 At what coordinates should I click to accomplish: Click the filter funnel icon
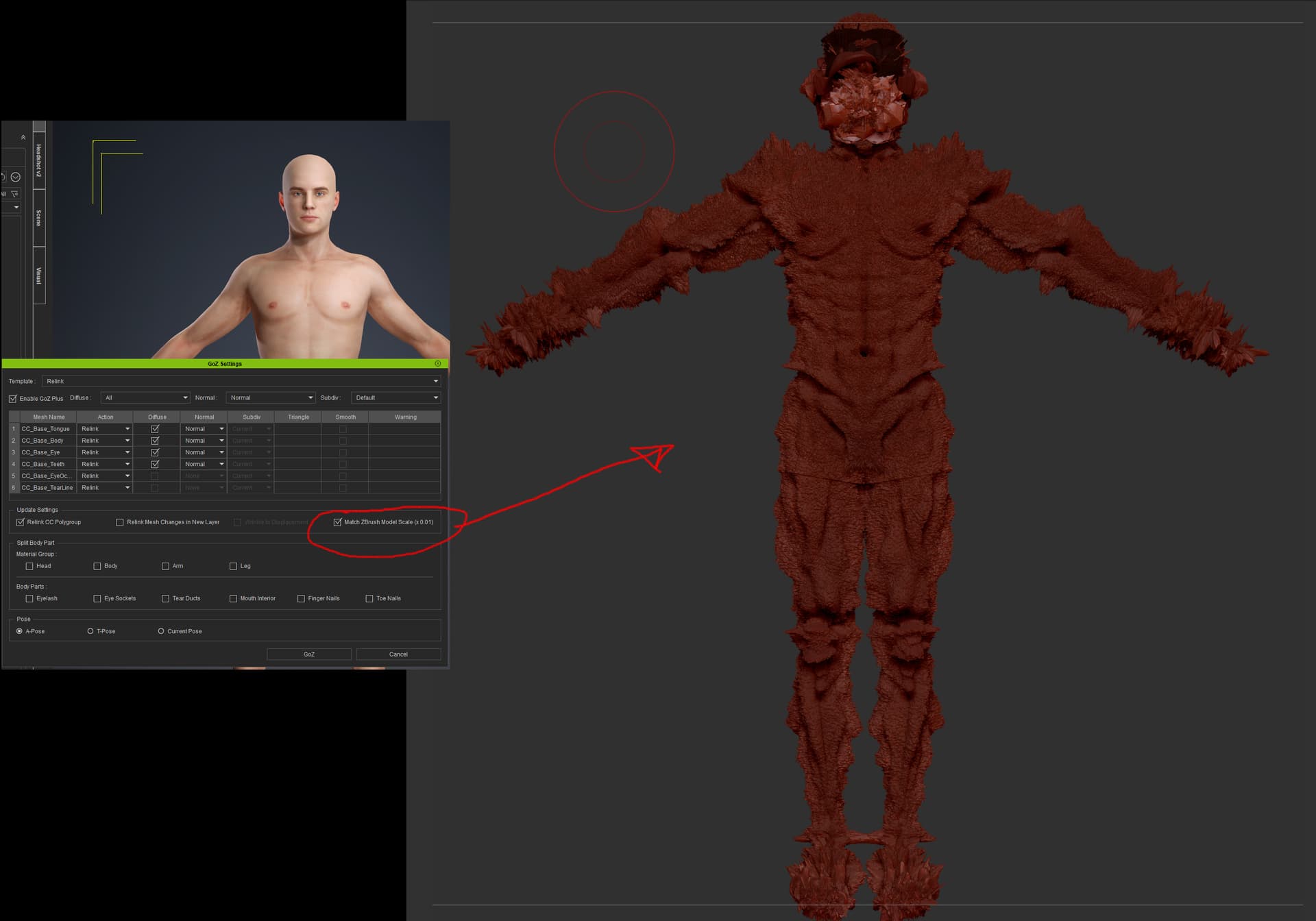coord(14,194)
